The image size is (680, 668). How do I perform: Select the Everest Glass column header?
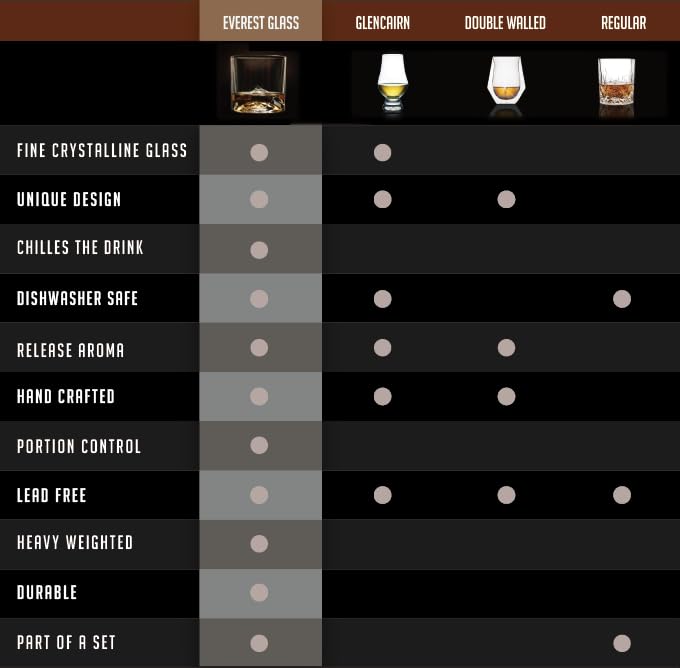click(x=260, y=22)
